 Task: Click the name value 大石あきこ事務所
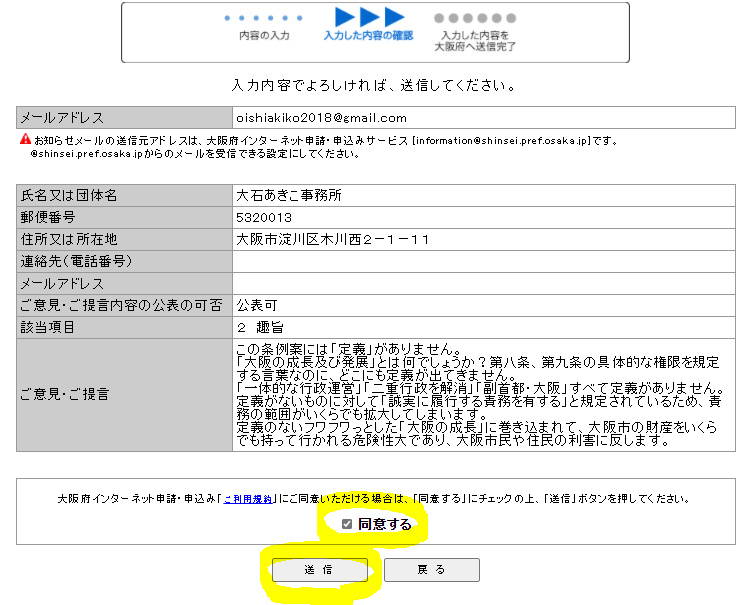pyautogui.click(x=290, y=195)
